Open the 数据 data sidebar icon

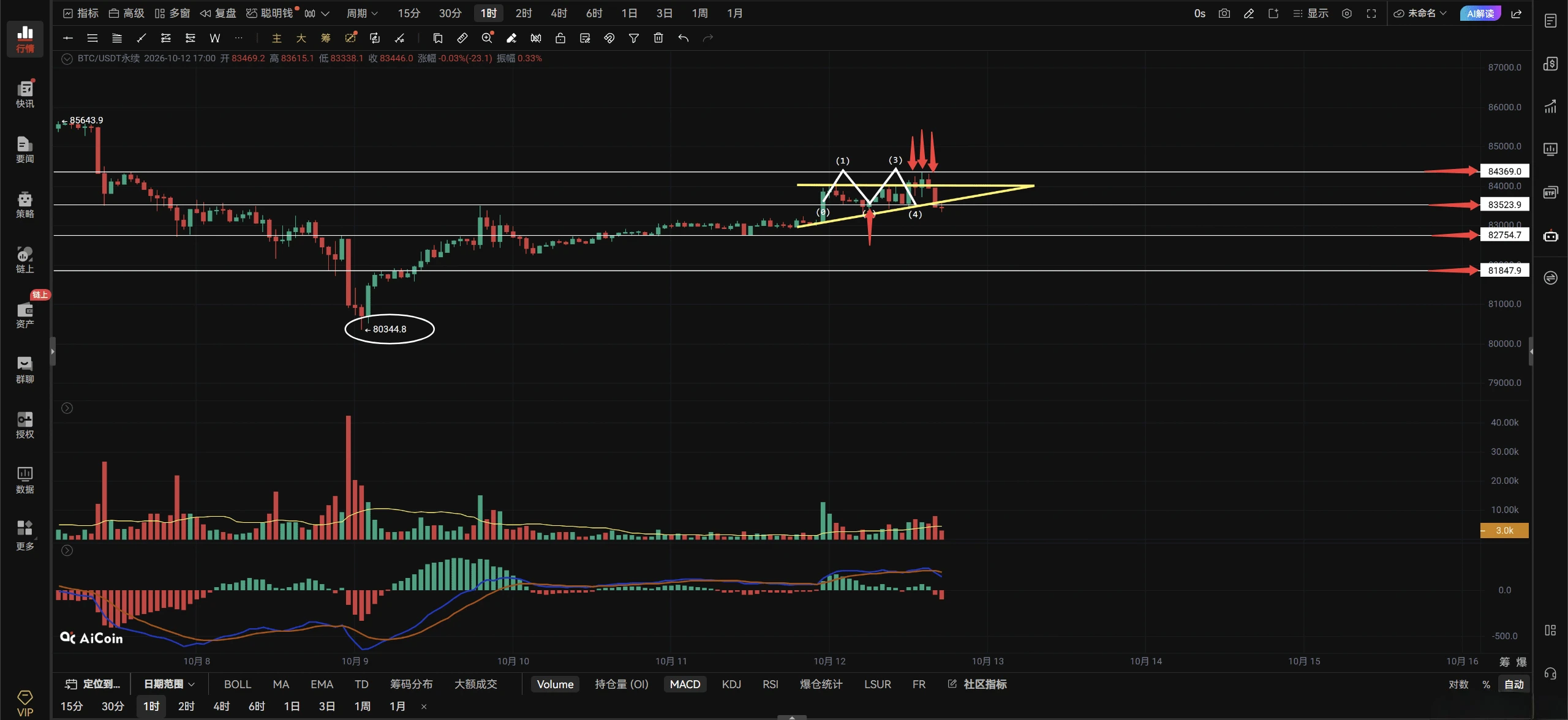pyautogui.click(x=25, y=480)
